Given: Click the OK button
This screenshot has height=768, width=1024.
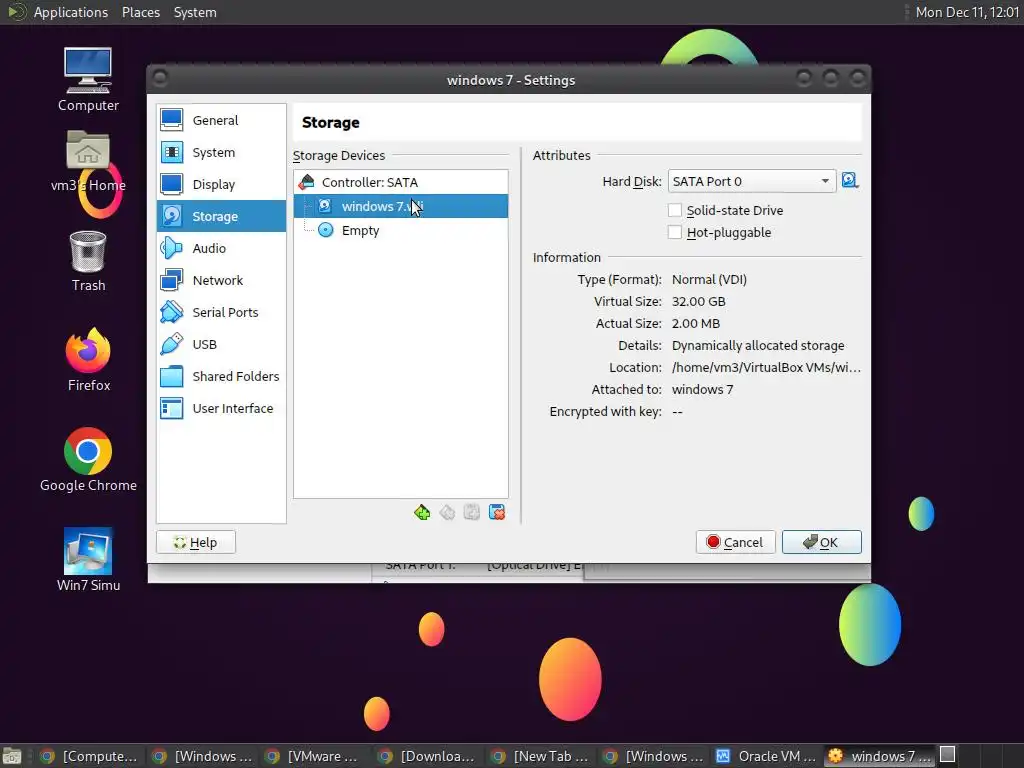Looking at the screenshot, I should (x=822, y=542).
